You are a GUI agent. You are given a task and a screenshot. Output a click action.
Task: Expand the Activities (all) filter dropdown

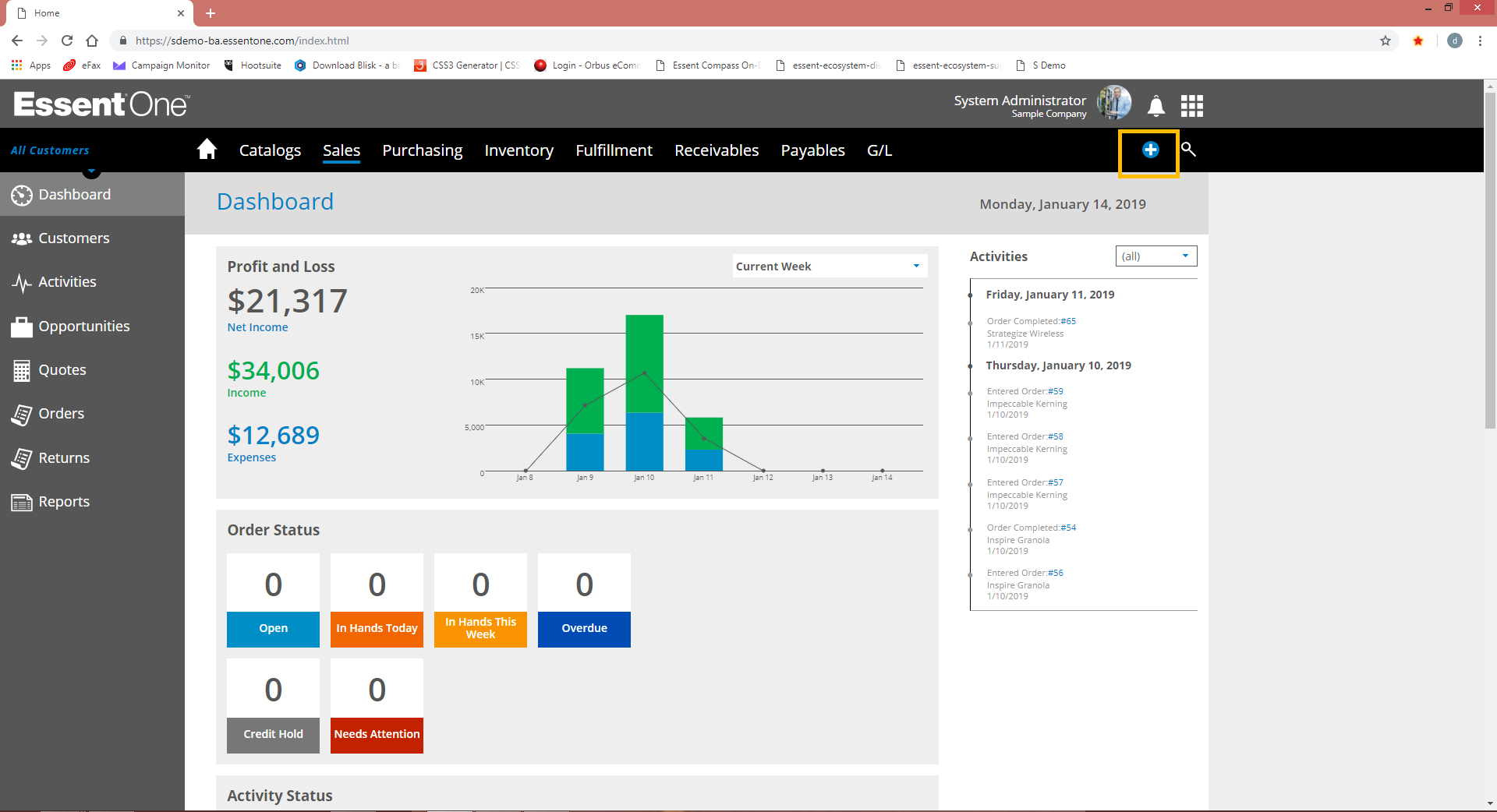tap(1156, 256)
